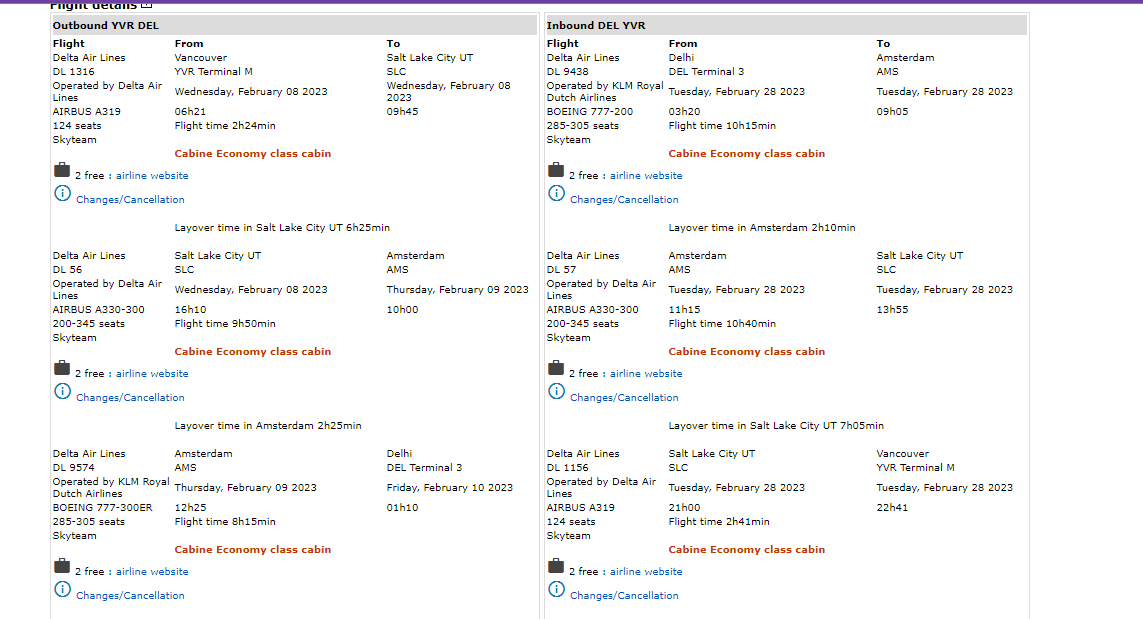Click the info icon for inbound flight DL 57

556,392
